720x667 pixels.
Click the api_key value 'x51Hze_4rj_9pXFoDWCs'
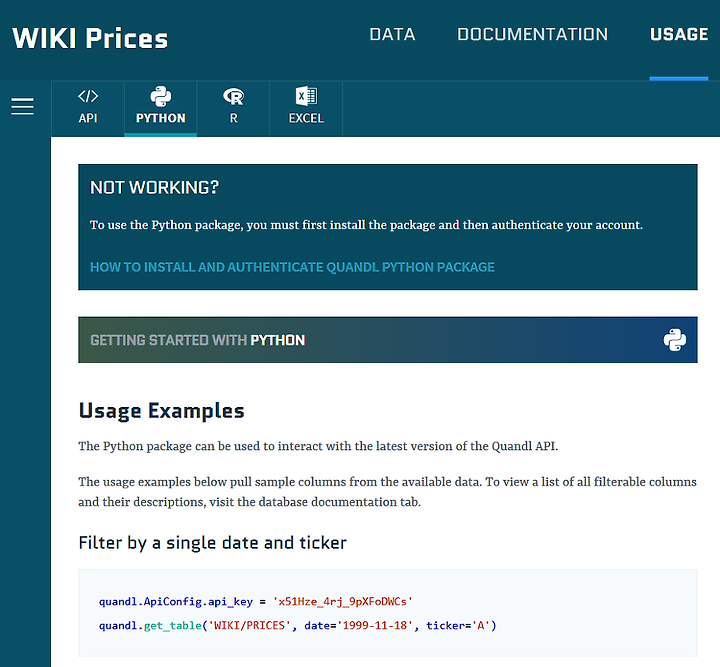pos(343,601)
